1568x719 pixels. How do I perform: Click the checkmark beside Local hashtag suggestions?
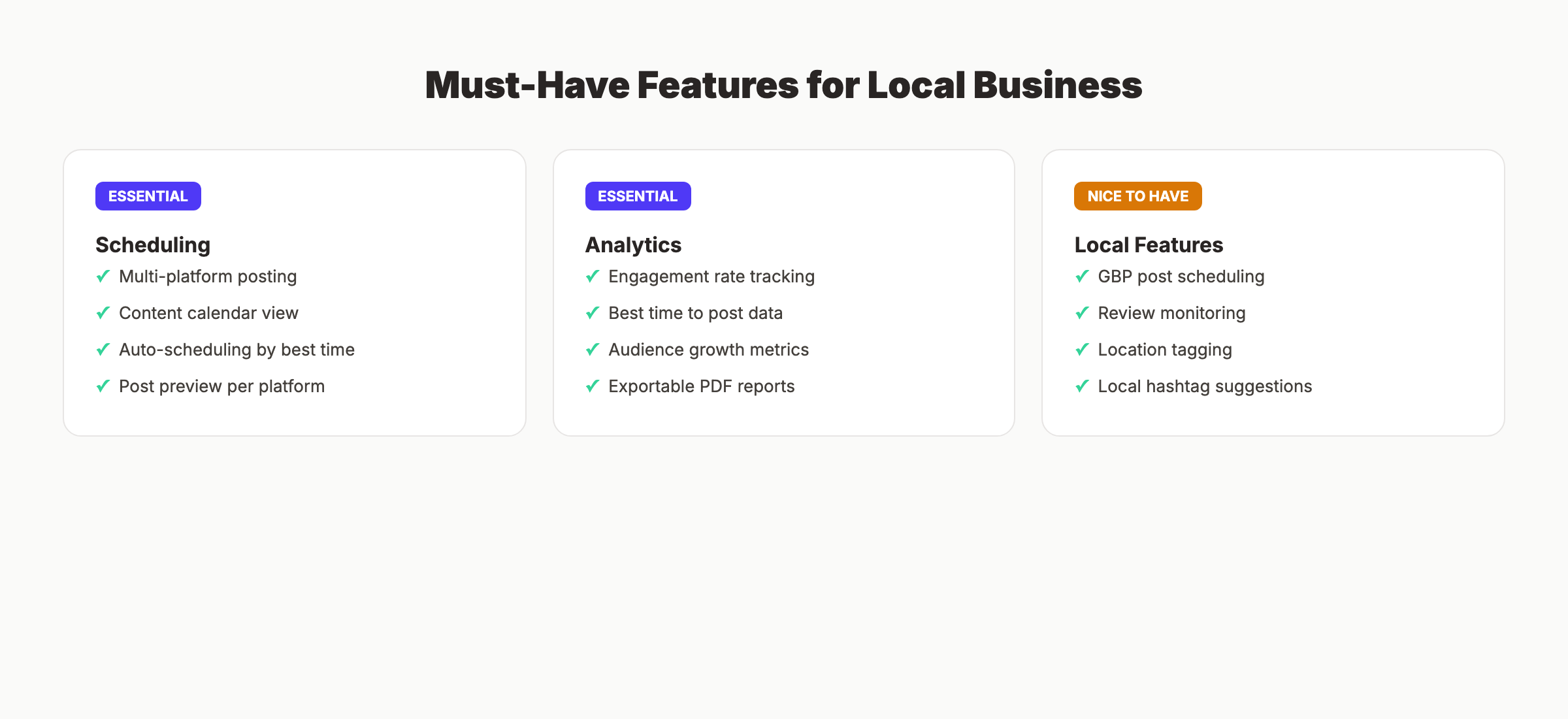pos(1082,386)
